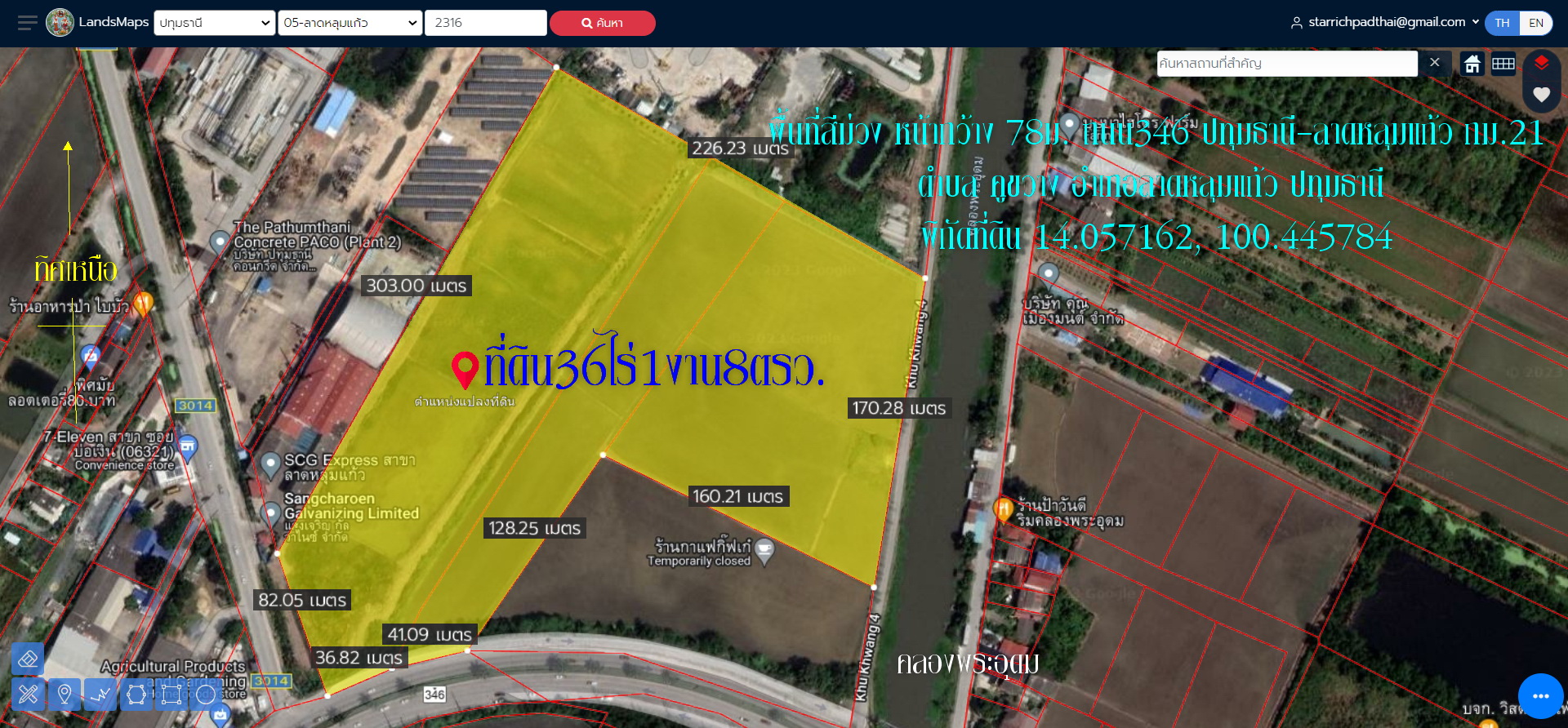
Task: Open the province dropdown showing ปทุมธานี
Action: point(215,23)
